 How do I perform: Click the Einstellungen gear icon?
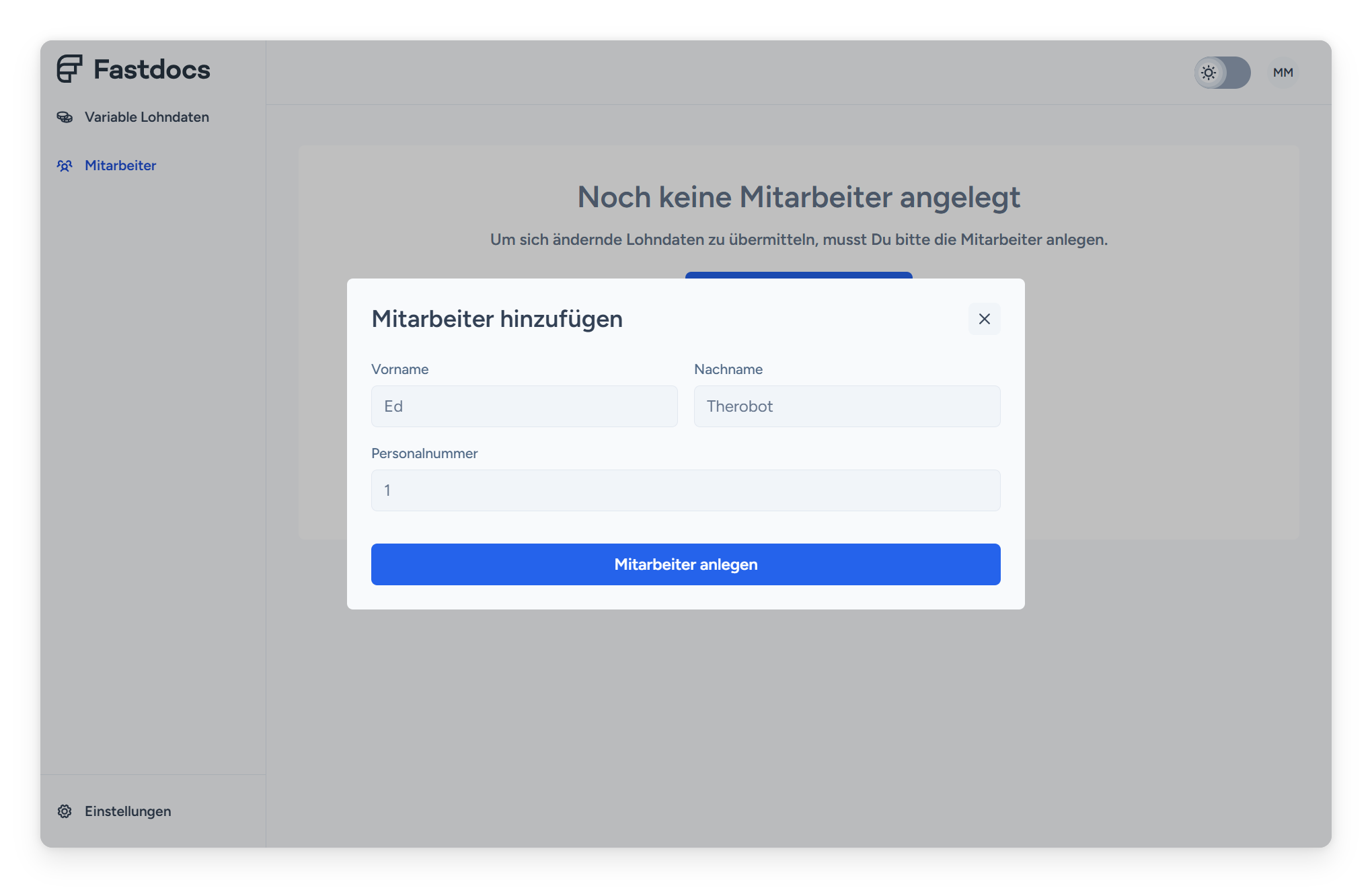[65, 811]
